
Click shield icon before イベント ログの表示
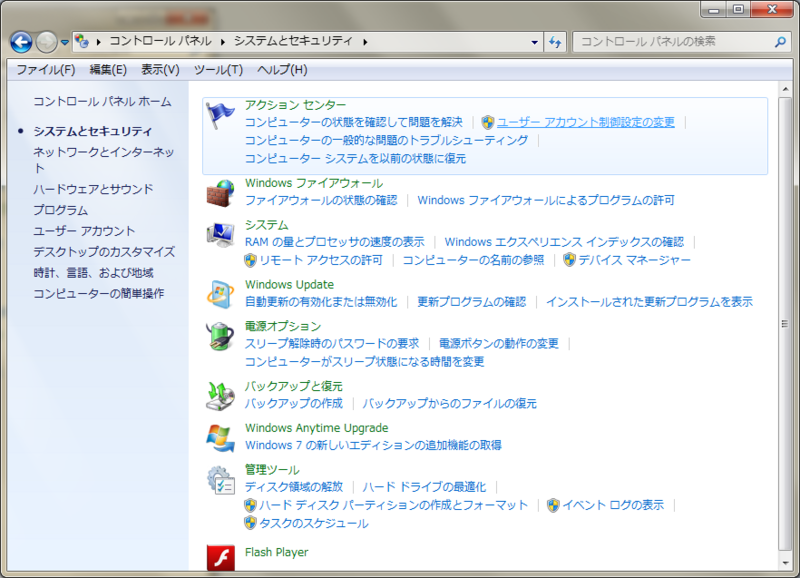coord(553,506)
